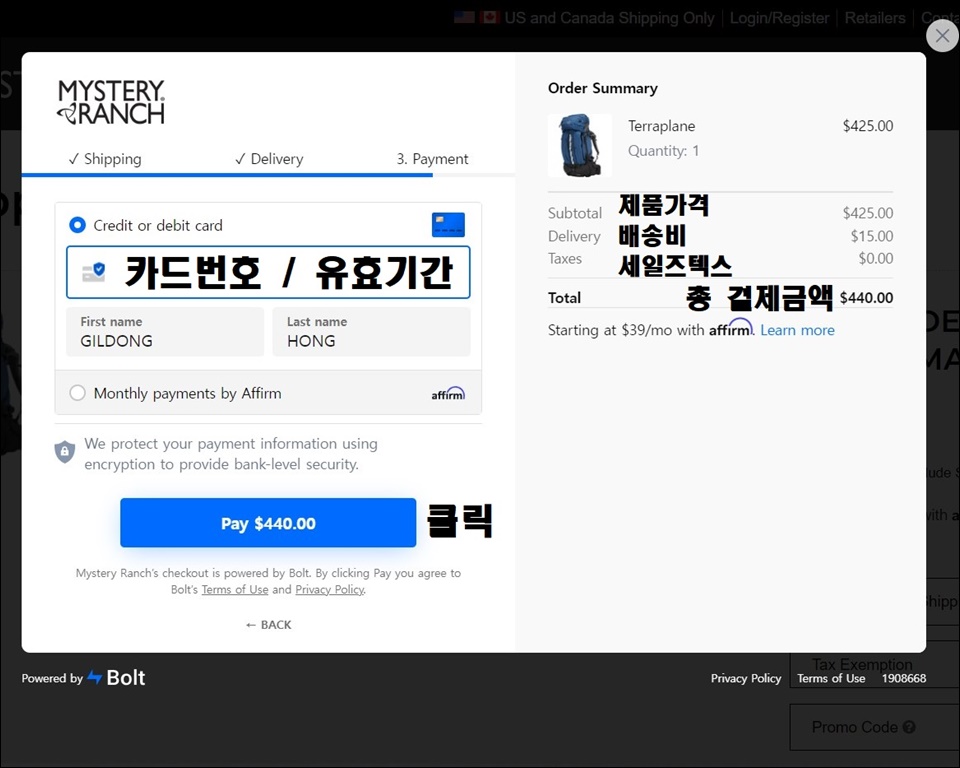Click the Pay $440.00 button
The height and width of the screenshot is (768, 960).
[268, 522]
